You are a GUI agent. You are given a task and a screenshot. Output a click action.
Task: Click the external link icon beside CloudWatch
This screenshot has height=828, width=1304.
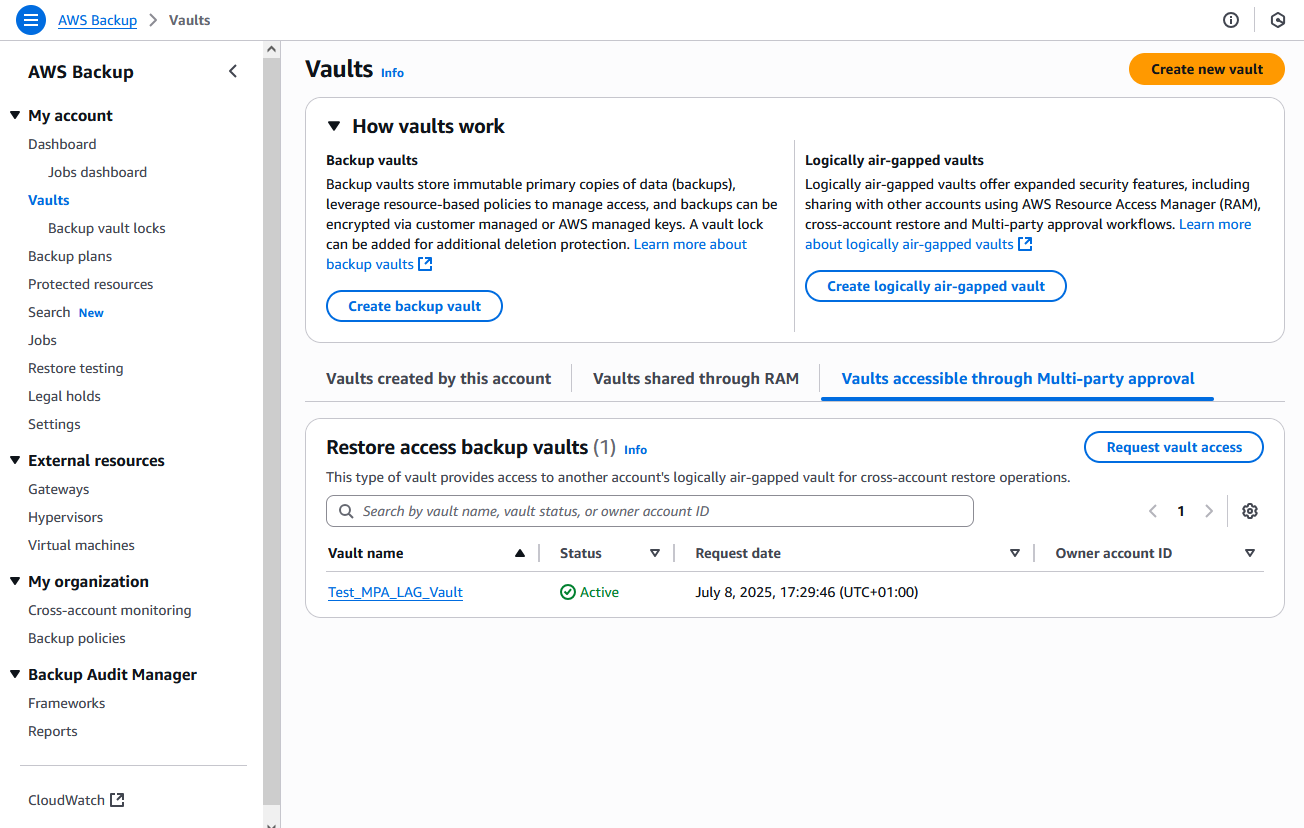click(x=118, y=800)
